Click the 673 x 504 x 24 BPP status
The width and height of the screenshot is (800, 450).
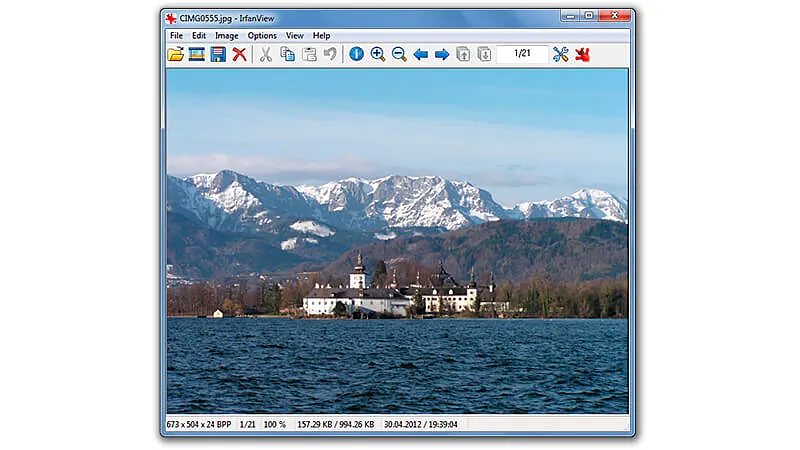[198, 424]
